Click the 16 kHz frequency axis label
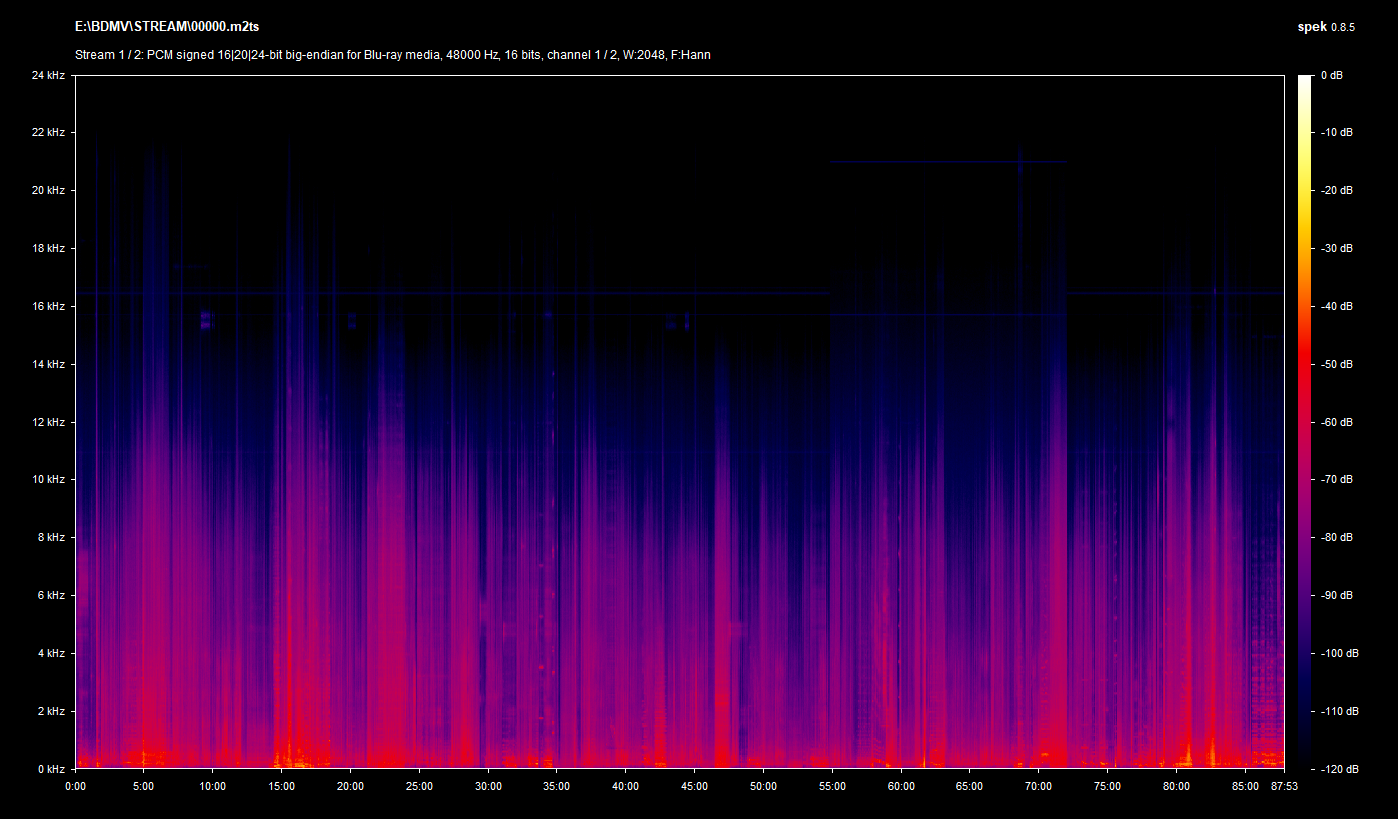The width and height of the screenshot is (1398, 819). click(47, 307)
